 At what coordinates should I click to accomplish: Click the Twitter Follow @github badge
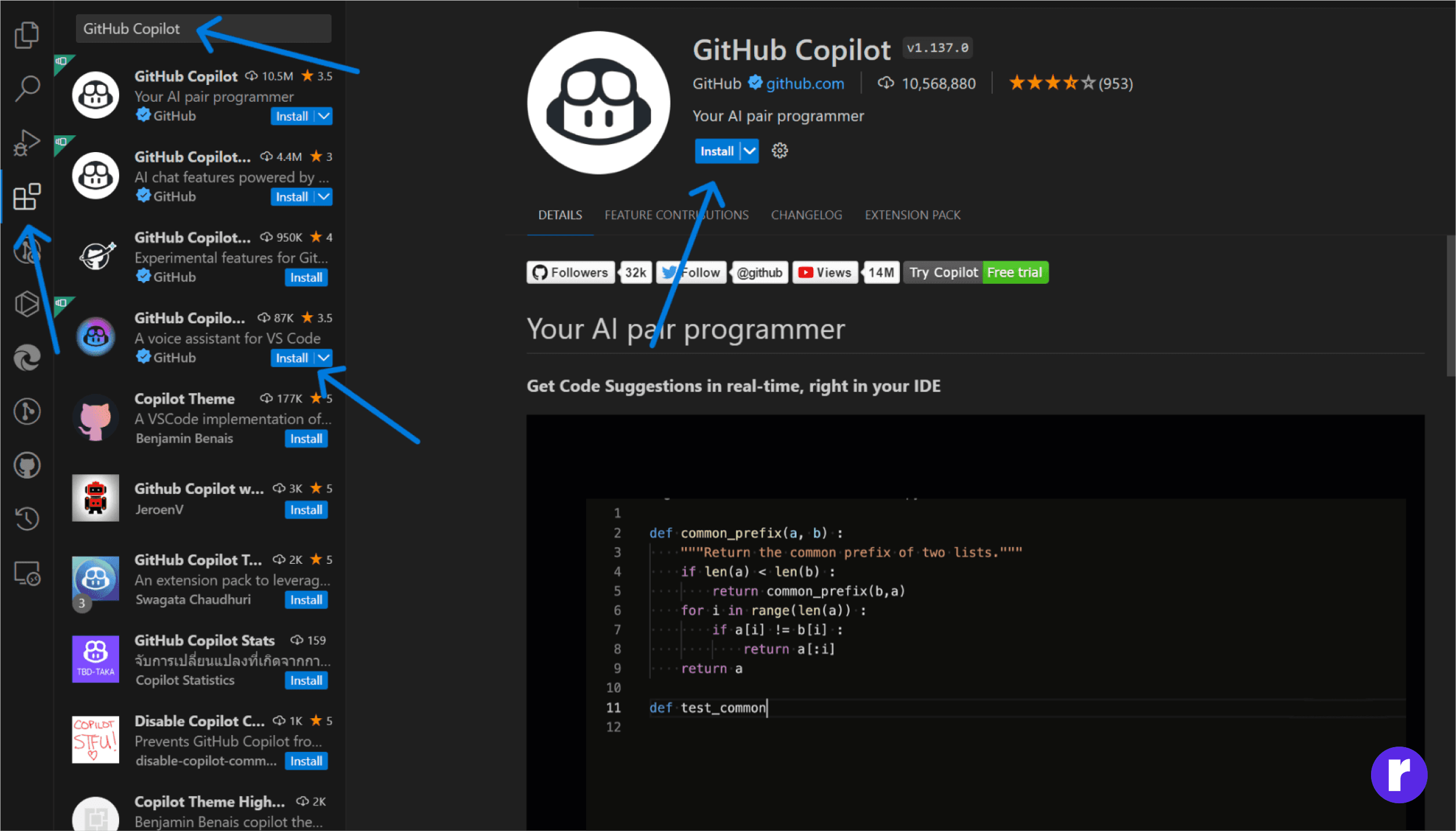pos(722,272)
